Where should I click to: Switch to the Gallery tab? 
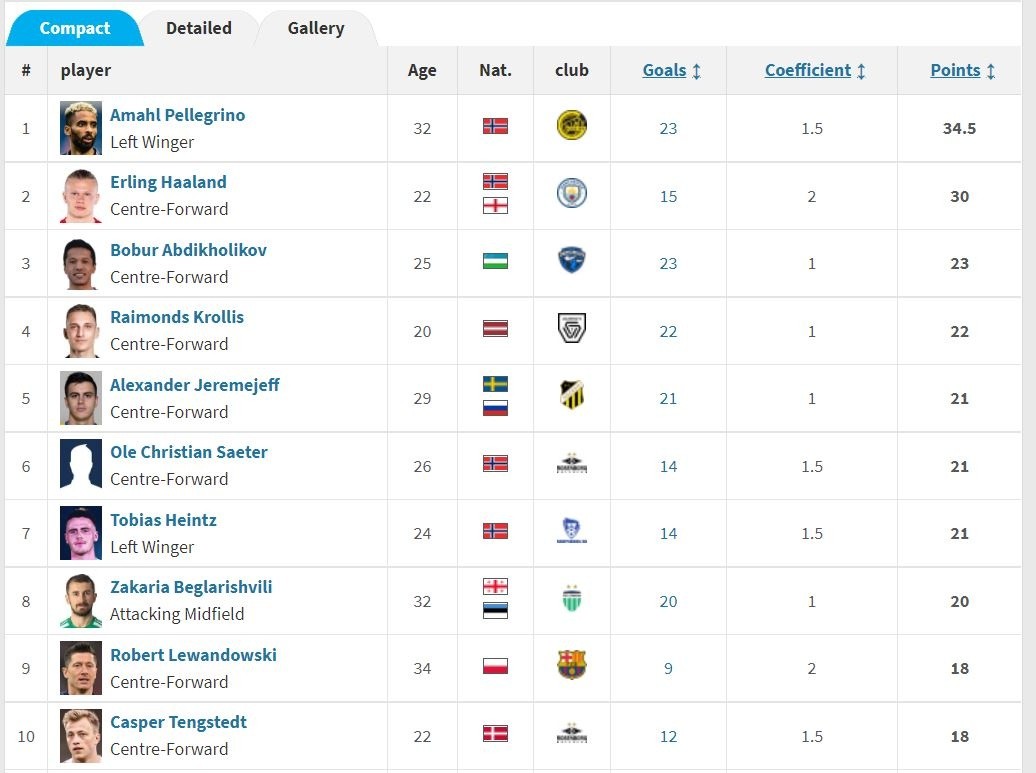316,28
